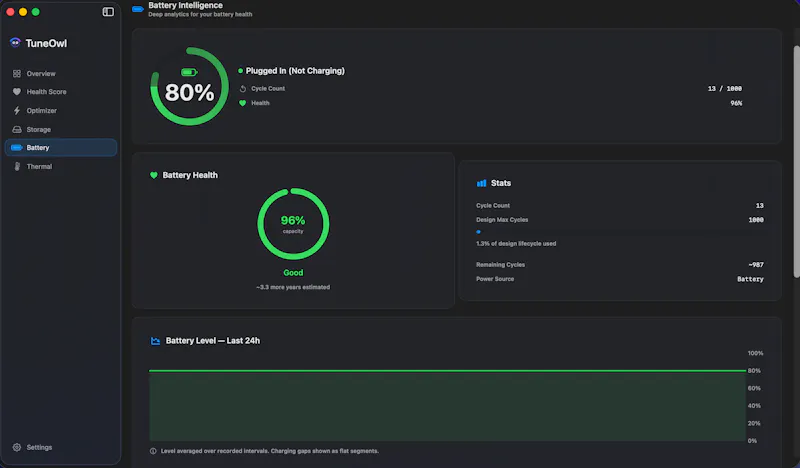This screenshot has height=468, width=800.
Task: Select the Overview grid icon
Action: [17, 73]
